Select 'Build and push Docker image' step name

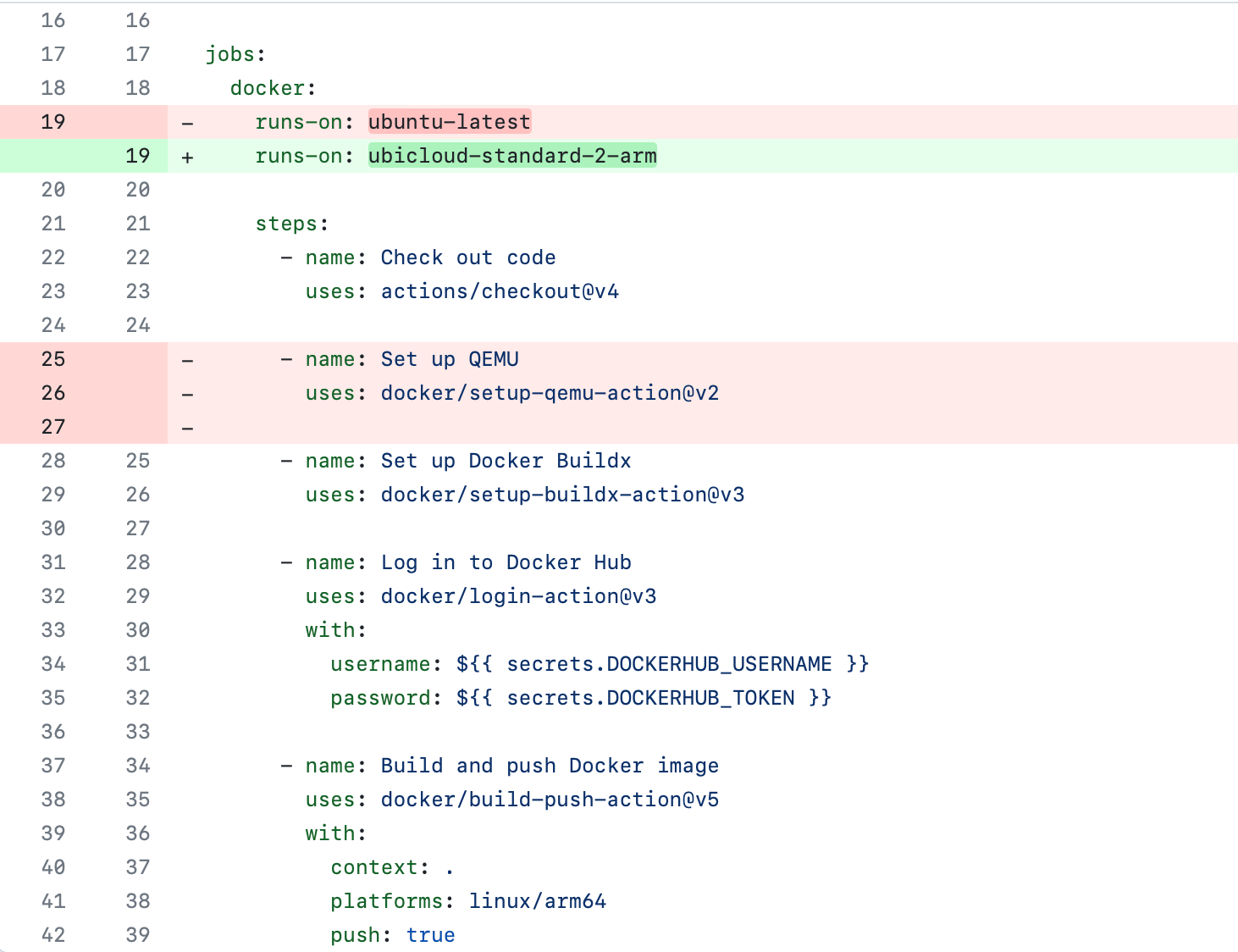(x=550, y=766)
